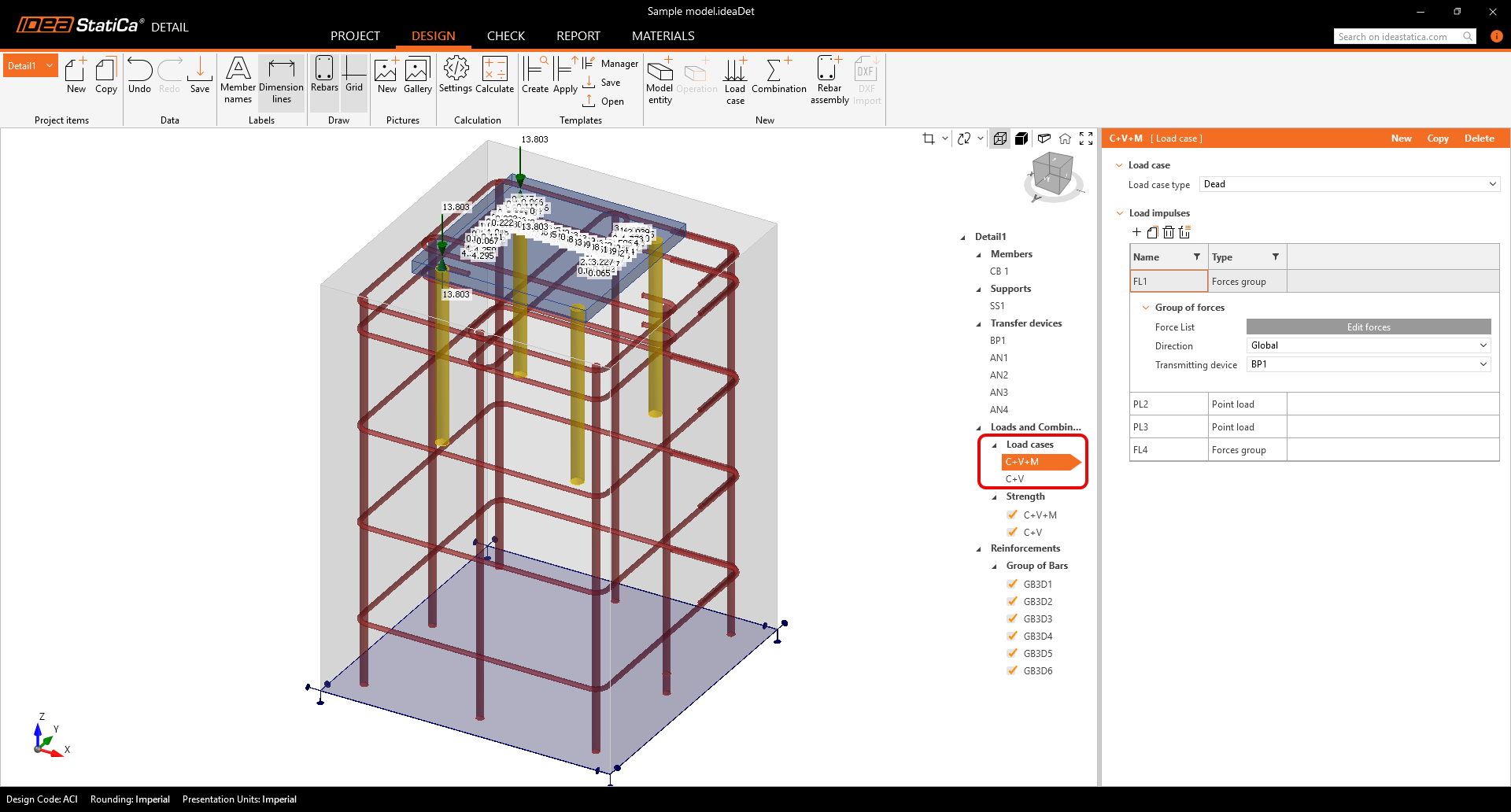1511x812 pixels.
Task: Type in the ideastatica.com search field
Action: 1397,36
